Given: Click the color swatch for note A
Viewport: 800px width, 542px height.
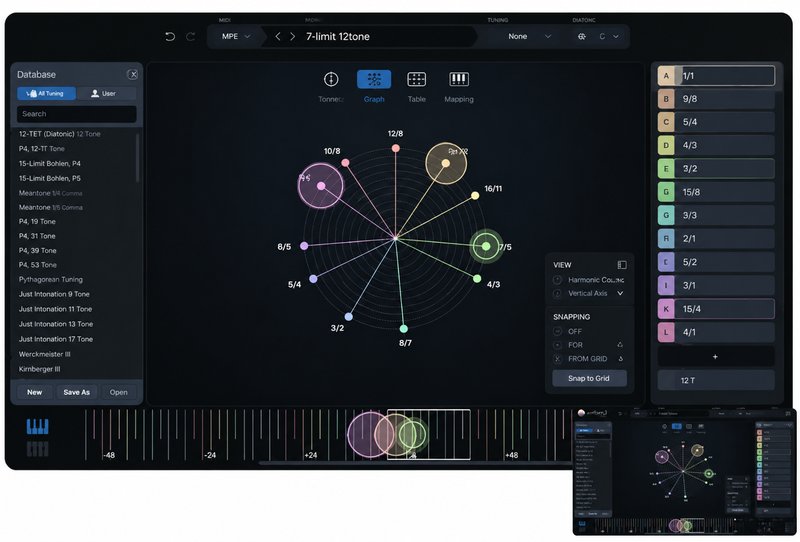Looking at the screenshot, I should coord(666,76).
